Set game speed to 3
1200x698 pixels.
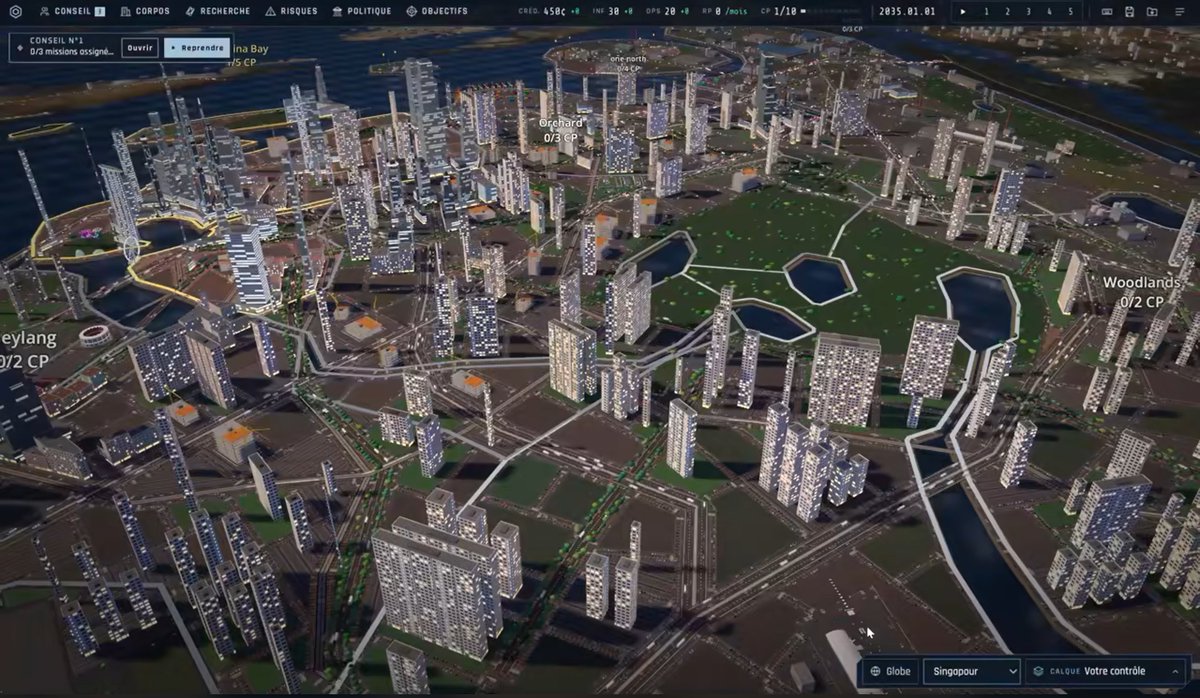click(1028, 11)
